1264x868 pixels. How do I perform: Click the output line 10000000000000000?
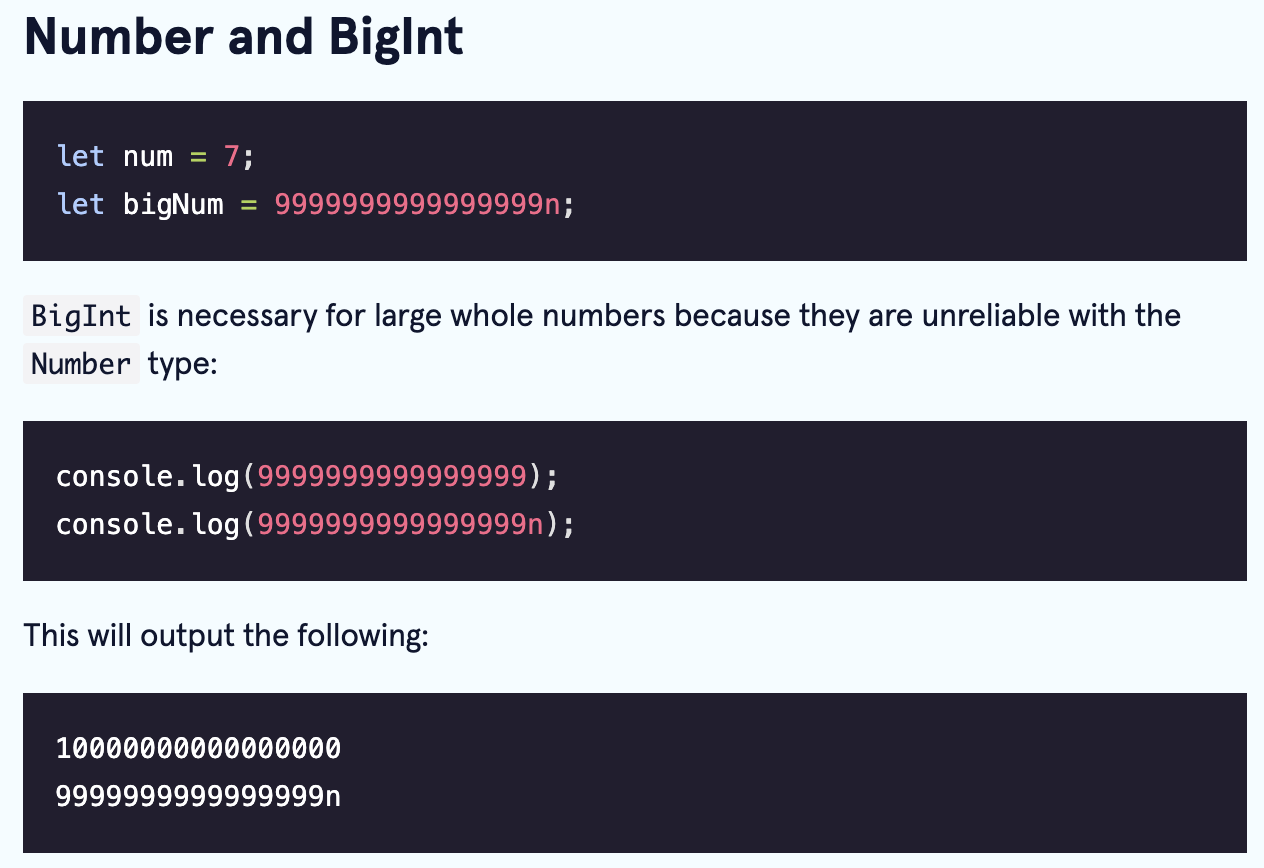coord(199,748)
